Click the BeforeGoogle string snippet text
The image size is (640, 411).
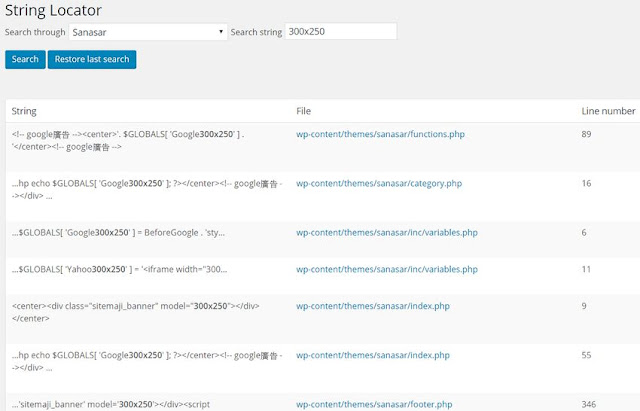(x=118, y=233)
